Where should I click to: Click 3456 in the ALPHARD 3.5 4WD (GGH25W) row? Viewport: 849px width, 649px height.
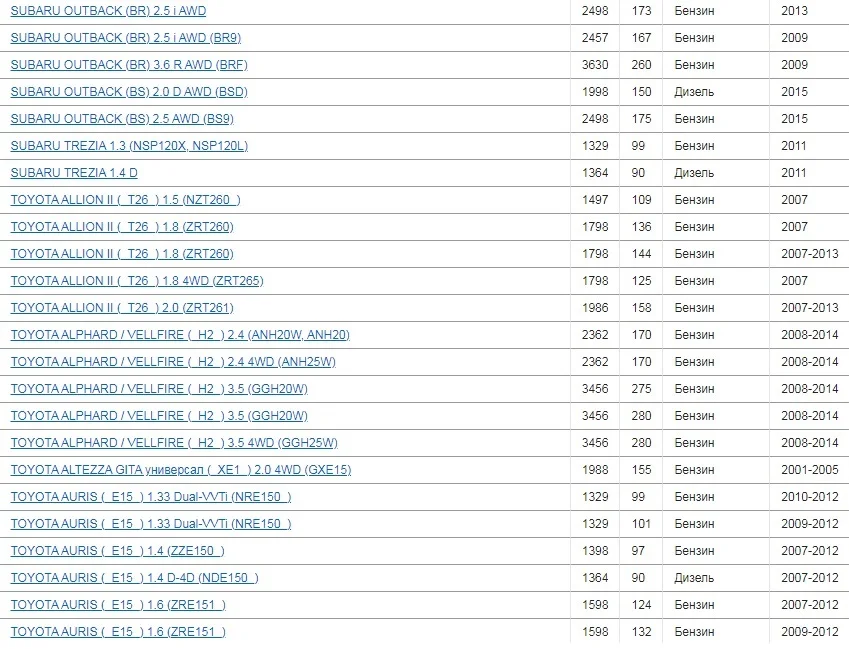click(x=595, y=444)
